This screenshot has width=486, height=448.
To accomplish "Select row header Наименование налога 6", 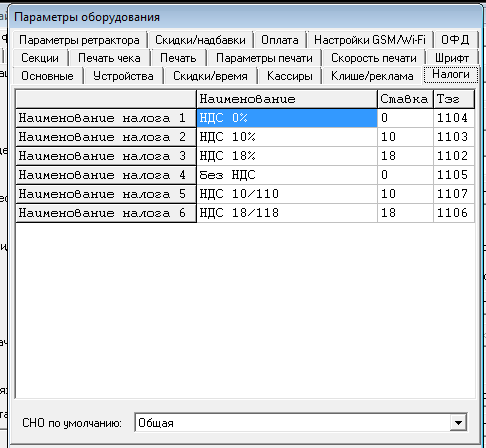I will click(x=106, y=213).
